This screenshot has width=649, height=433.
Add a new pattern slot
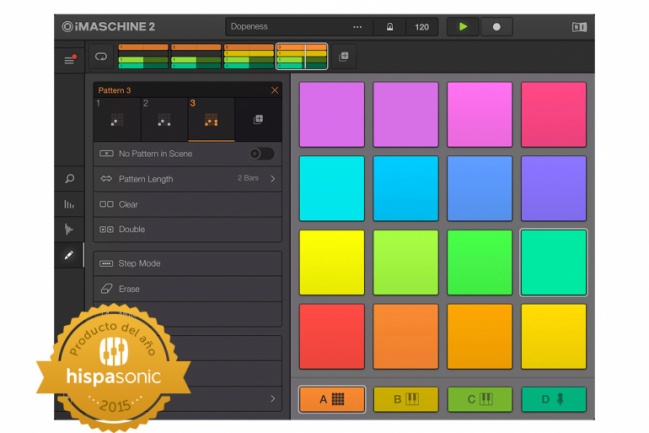258,119
